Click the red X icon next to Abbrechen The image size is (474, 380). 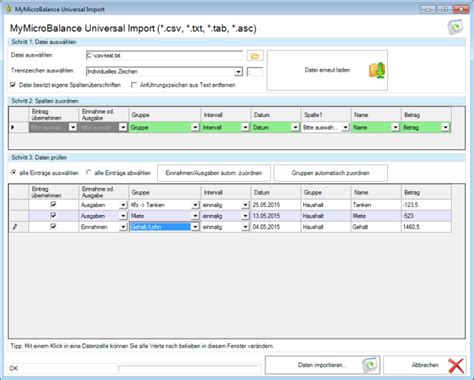pyautogui.click(x=456, y=366)
